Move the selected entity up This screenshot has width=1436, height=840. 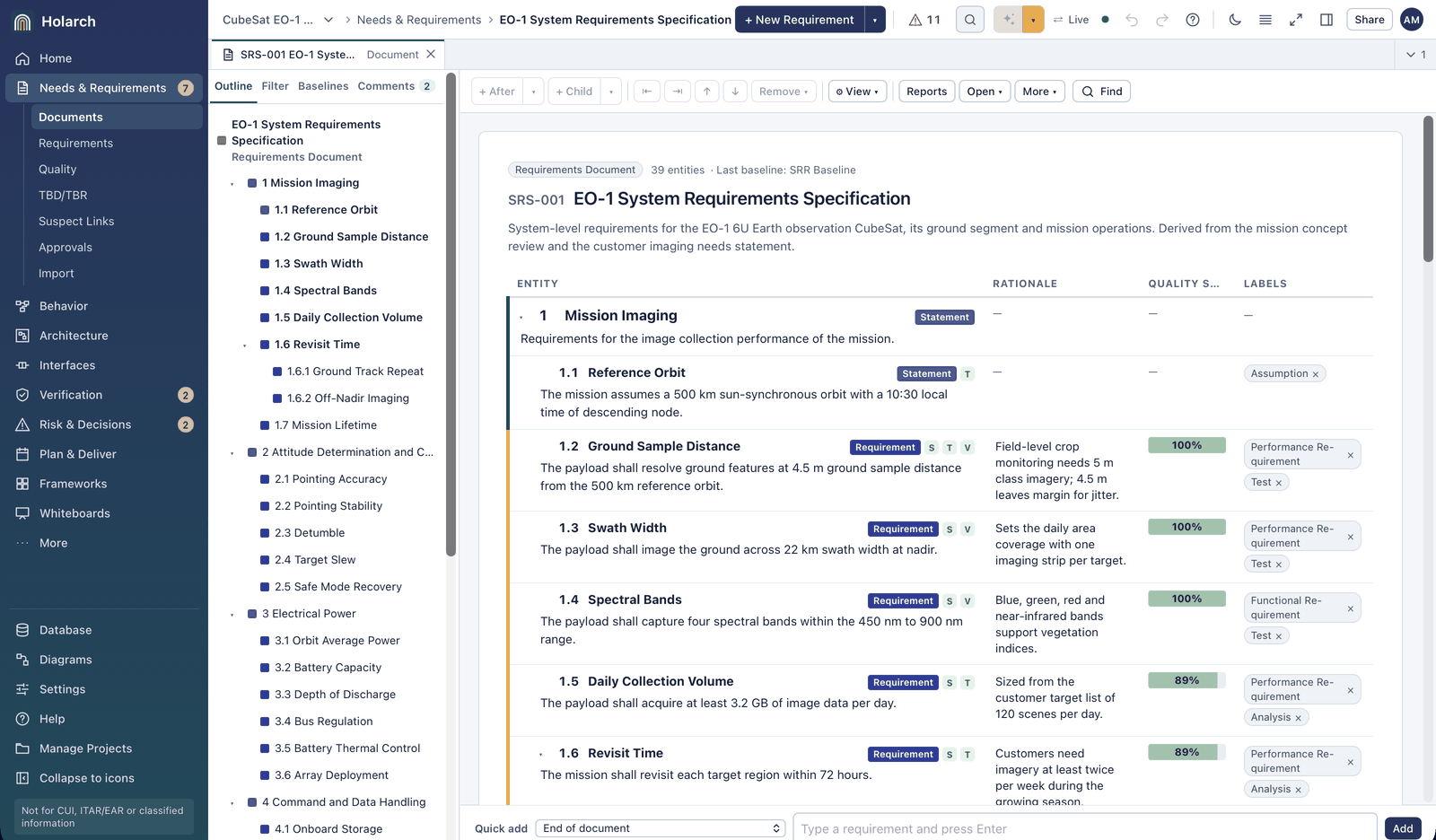[707, 92]
